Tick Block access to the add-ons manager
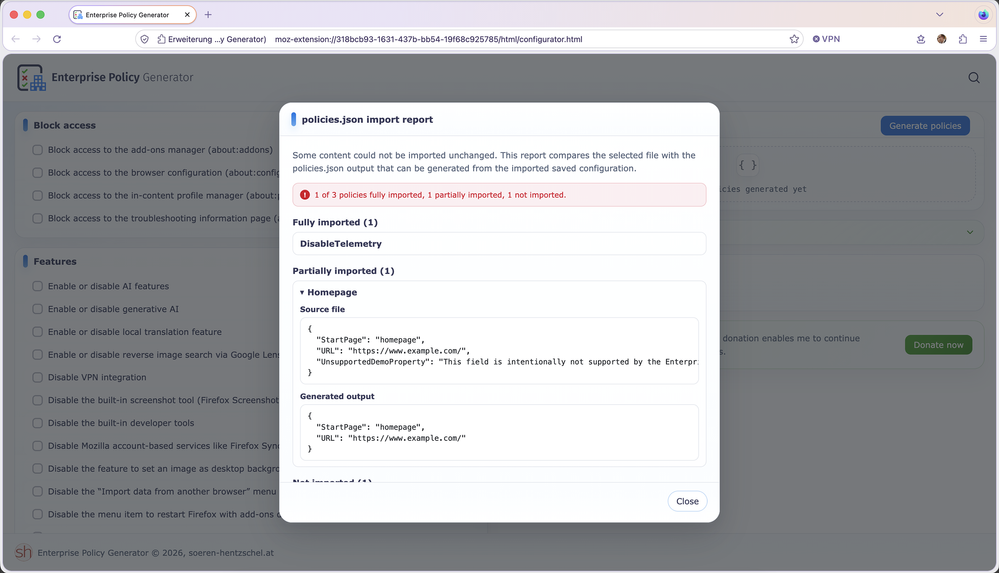Viewport: 999px width, 573px height. 38,150
